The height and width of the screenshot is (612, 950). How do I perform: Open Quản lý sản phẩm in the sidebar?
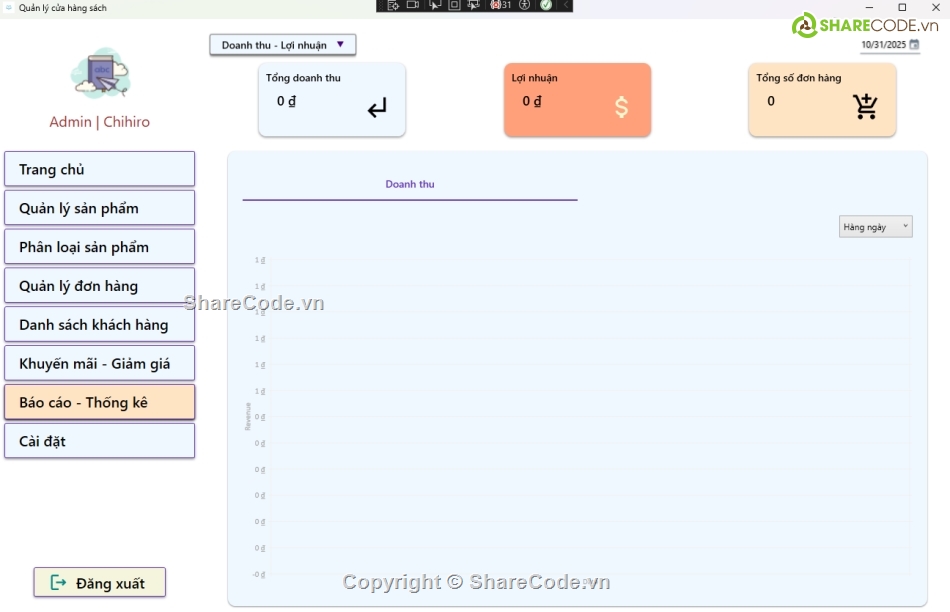point(99,208)
